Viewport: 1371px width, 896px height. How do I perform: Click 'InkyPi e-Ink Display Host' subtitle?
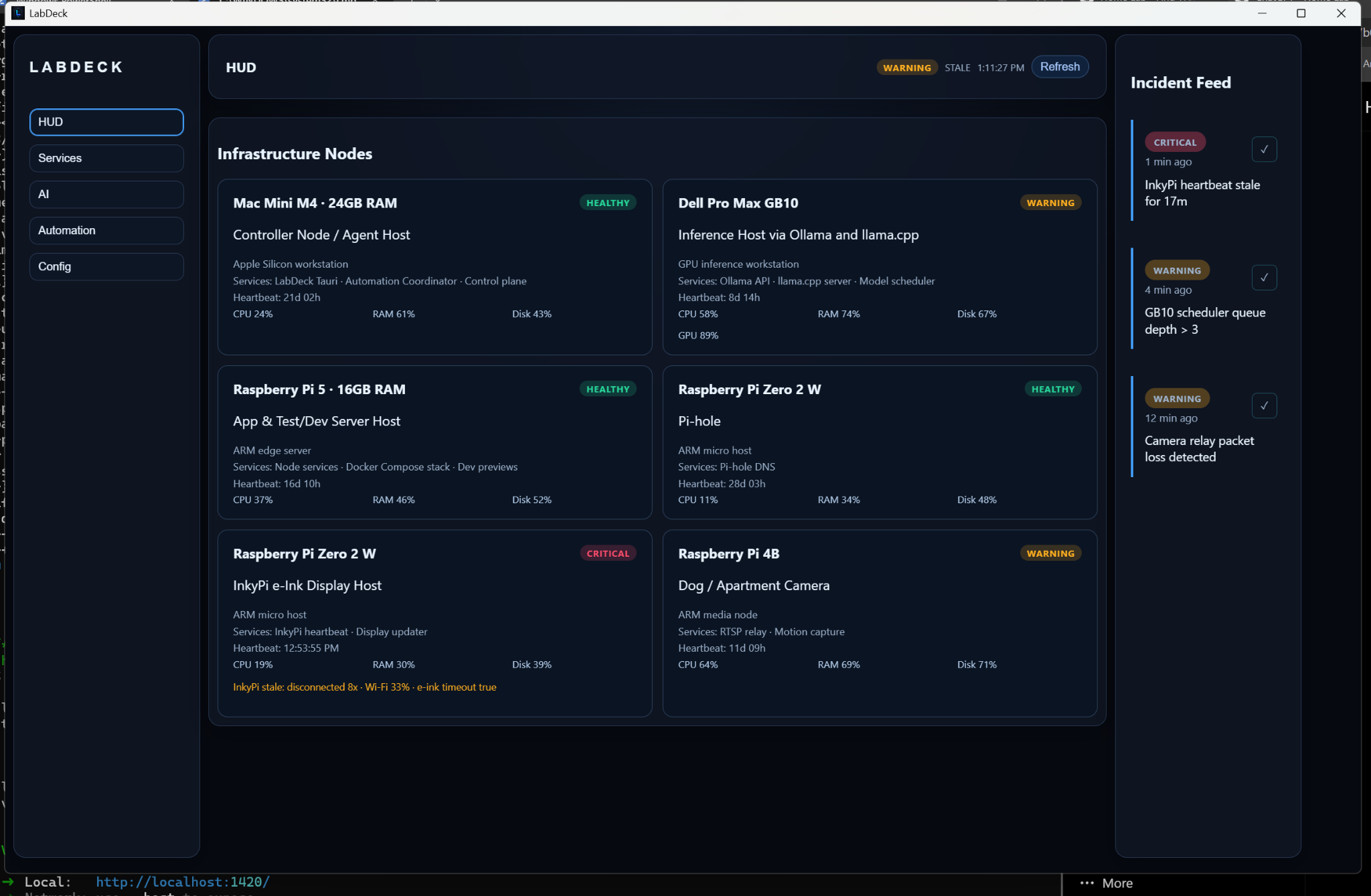tap(307, 586)
